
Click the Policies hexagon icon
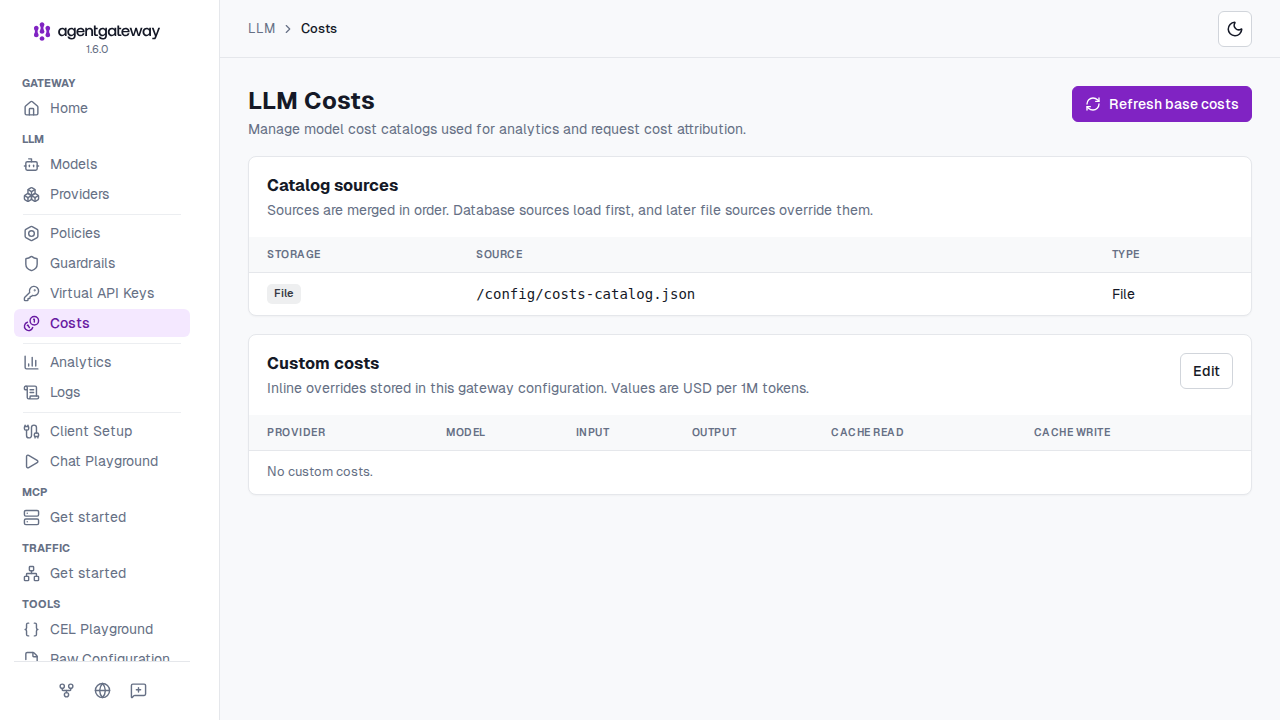(31, 233)
